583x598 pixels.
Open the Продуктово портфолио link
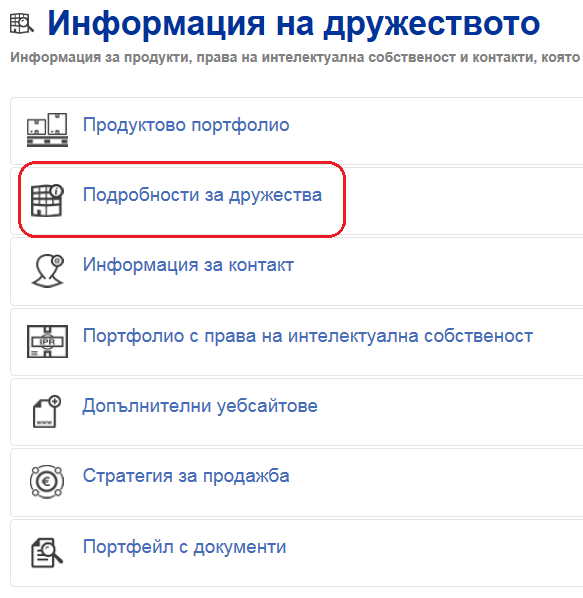point(186,125)
